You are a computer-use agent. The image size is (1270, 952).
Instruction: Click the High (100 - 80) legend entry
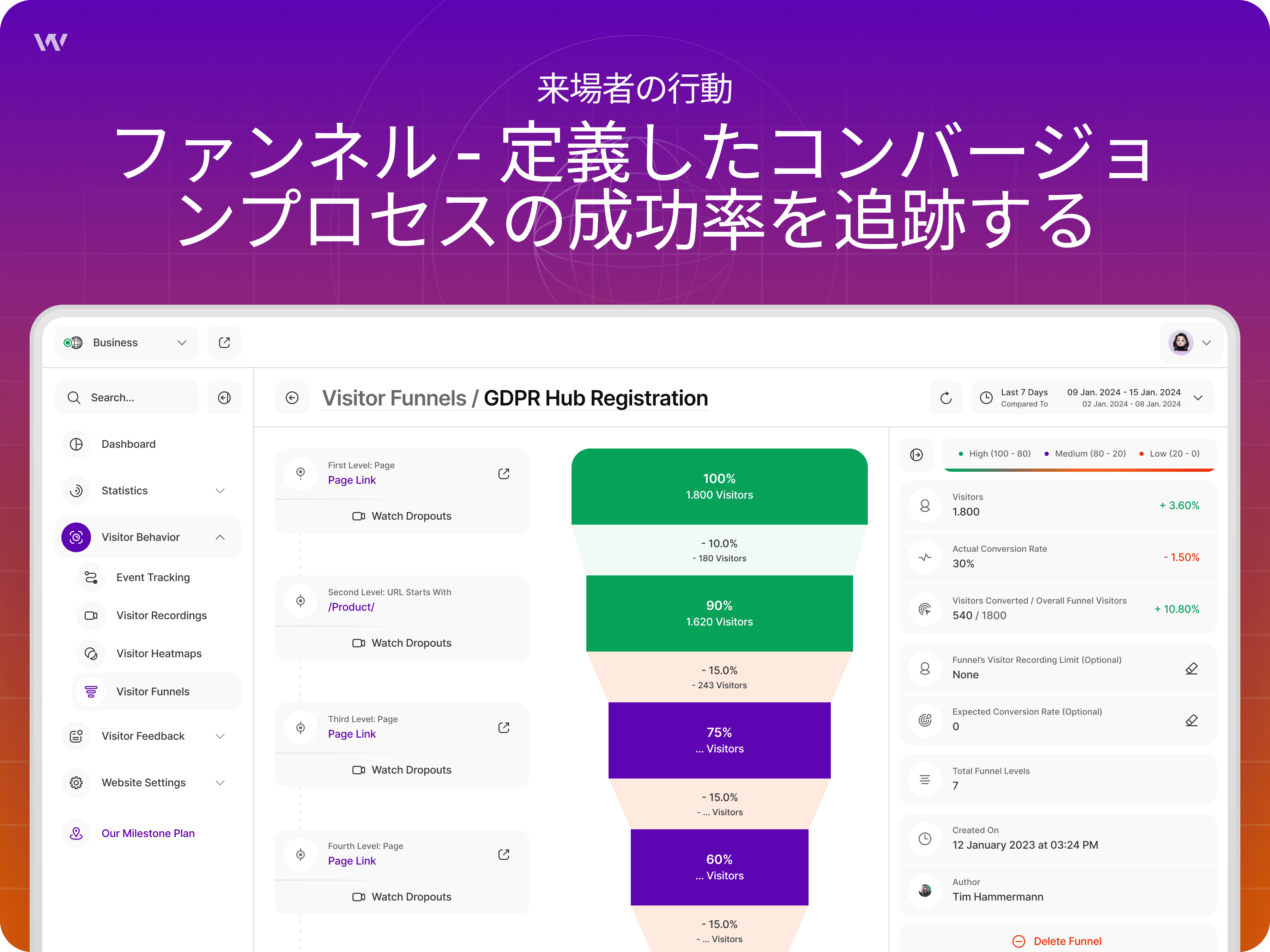pyautogui.click(x=994, y=453)
